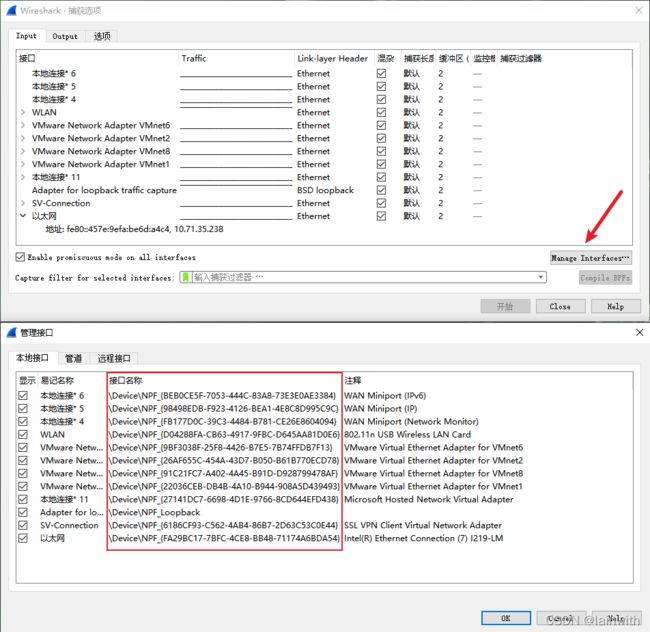Toggle promiscuous checkbox for loopback adapter row
650x632 pixels.
[381, 190]
